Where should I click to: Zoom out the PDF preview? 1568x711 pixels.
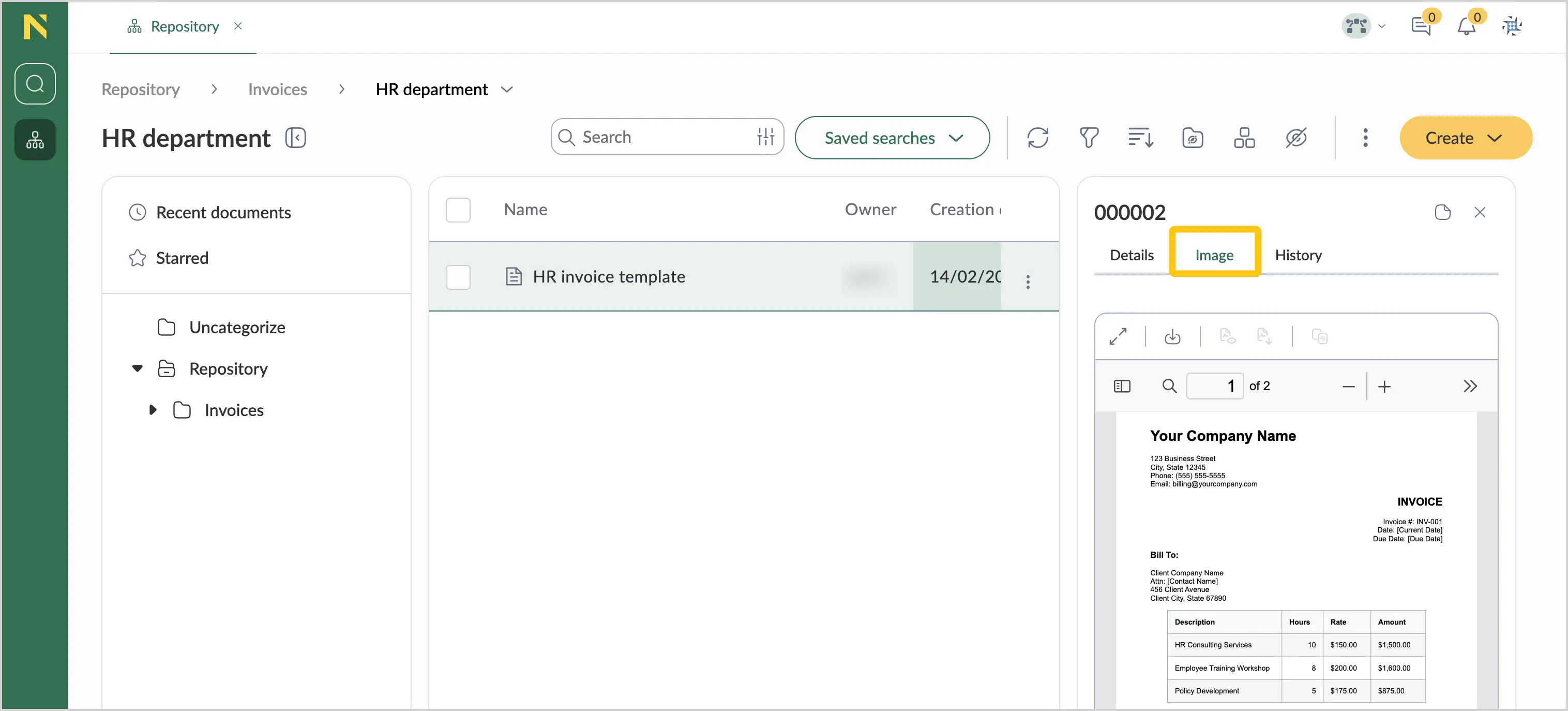pyautogui.click(x=1348, y=386)
